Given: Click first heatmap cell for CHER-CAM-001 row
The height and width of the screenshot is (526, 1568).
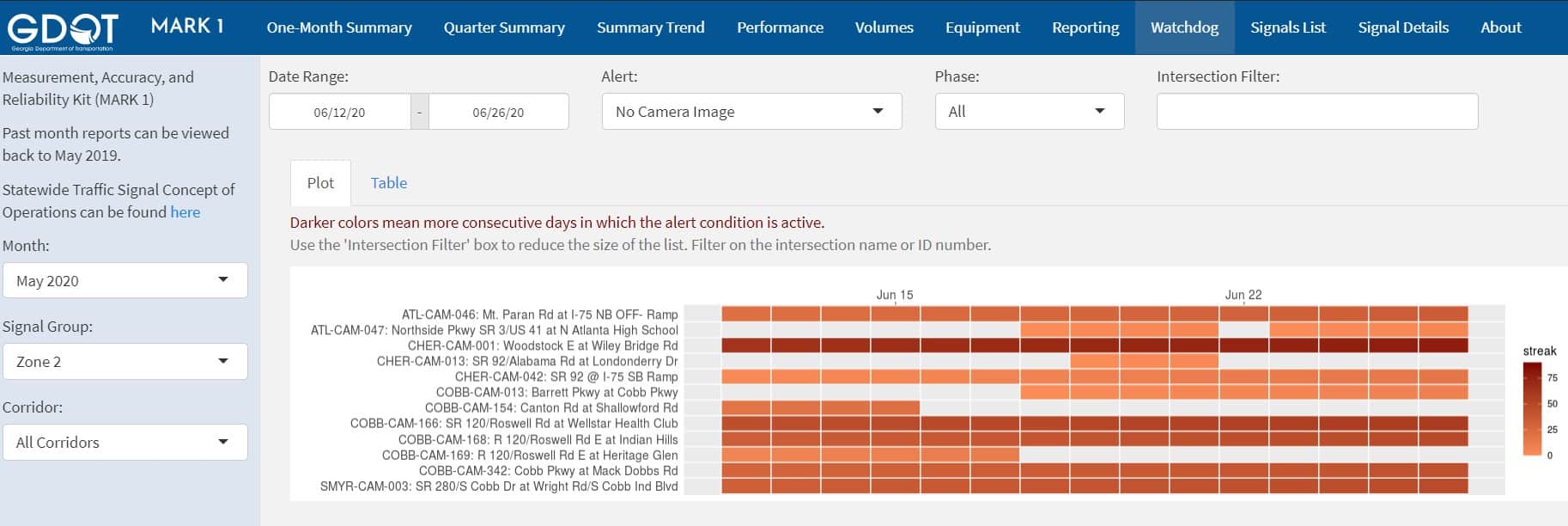Looking at the screenshot, I should (745, 346).
